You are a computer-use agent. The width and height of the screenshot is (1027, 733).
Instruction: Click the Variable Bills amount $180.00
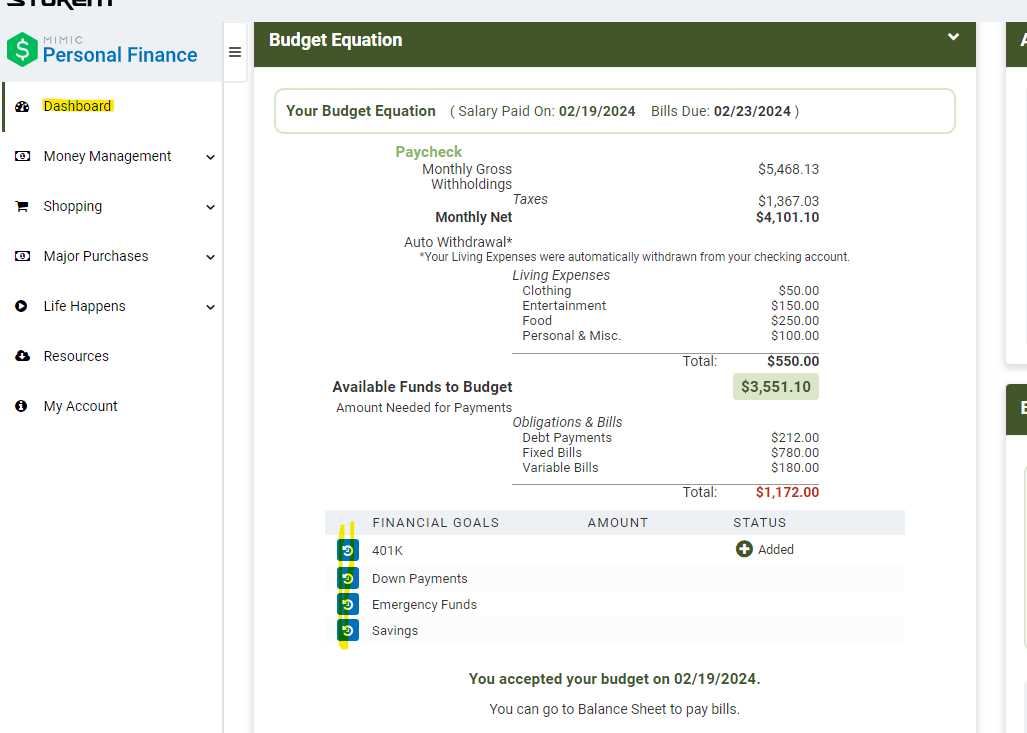pos(795,468)
